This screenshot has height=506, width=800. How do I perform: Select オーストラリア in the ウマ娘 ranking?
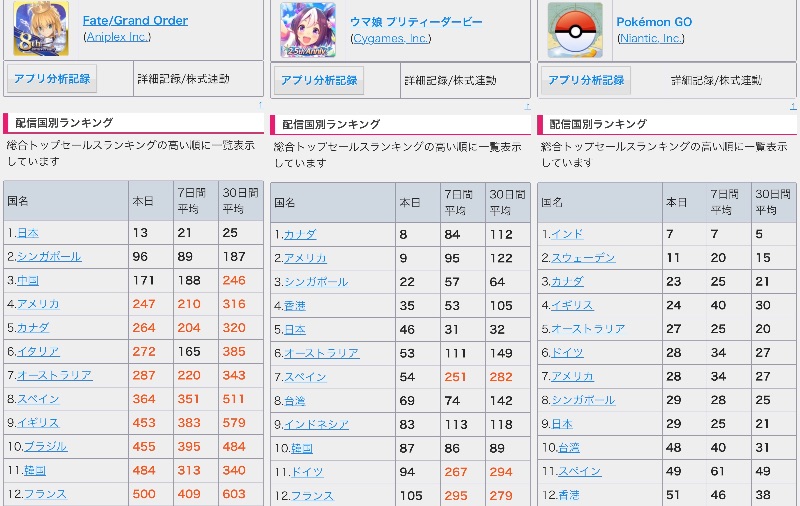click(x=321, y=353)
